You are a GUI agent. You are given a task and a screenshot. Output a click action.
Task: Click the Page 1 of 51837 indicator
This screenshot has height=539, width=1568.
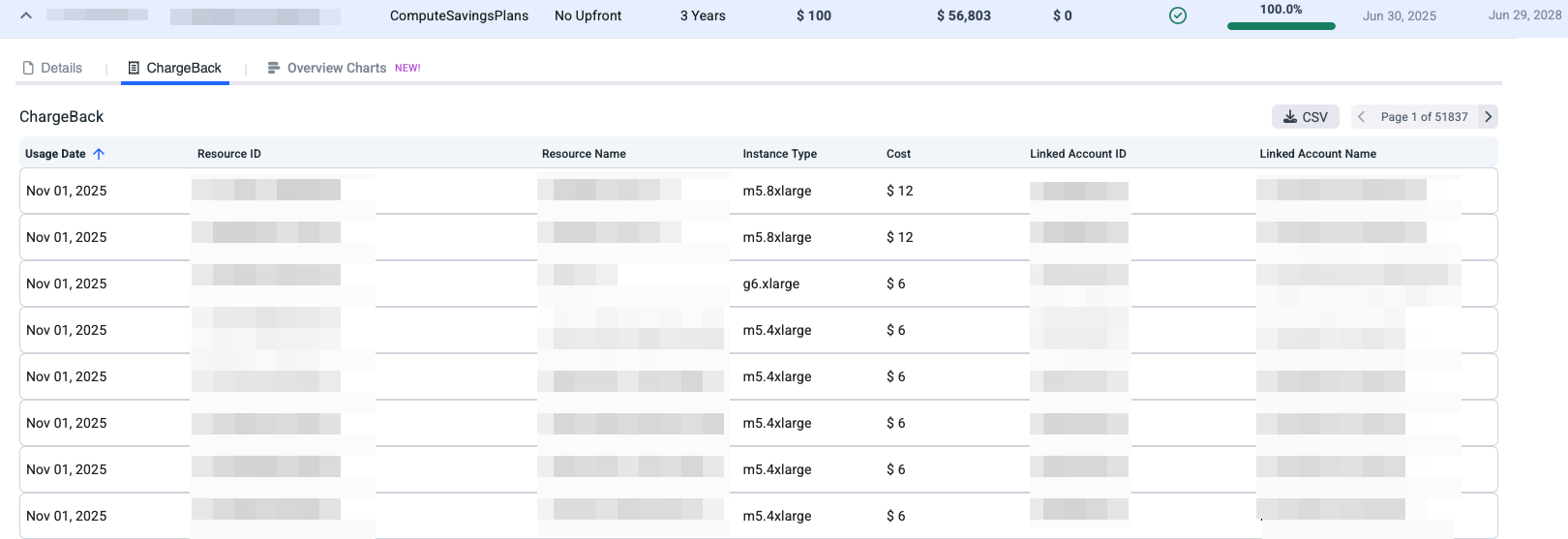(1424, 117)
